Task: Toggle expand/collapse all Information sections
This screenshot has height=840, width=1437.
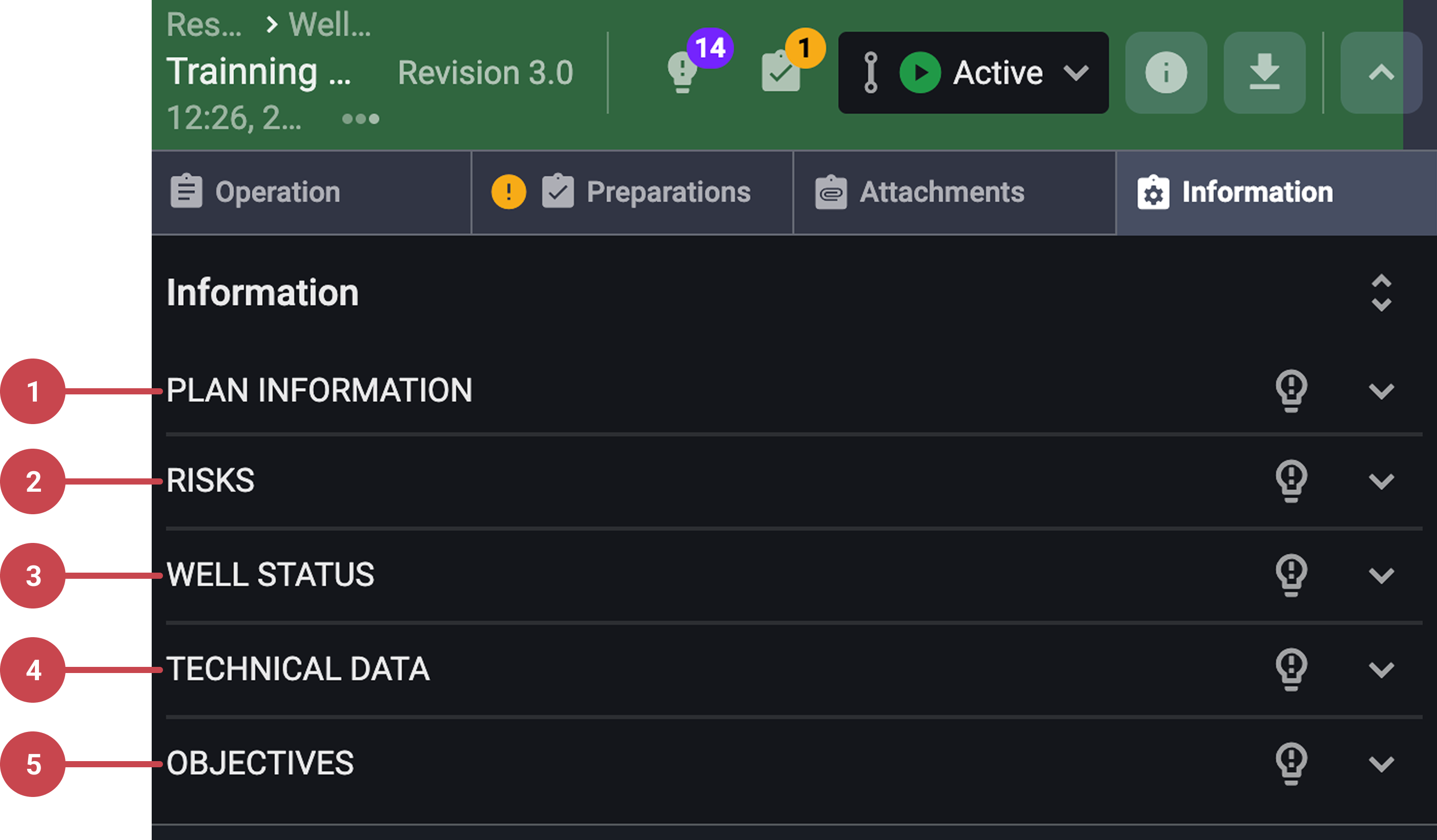Action: coord(1381,293)
